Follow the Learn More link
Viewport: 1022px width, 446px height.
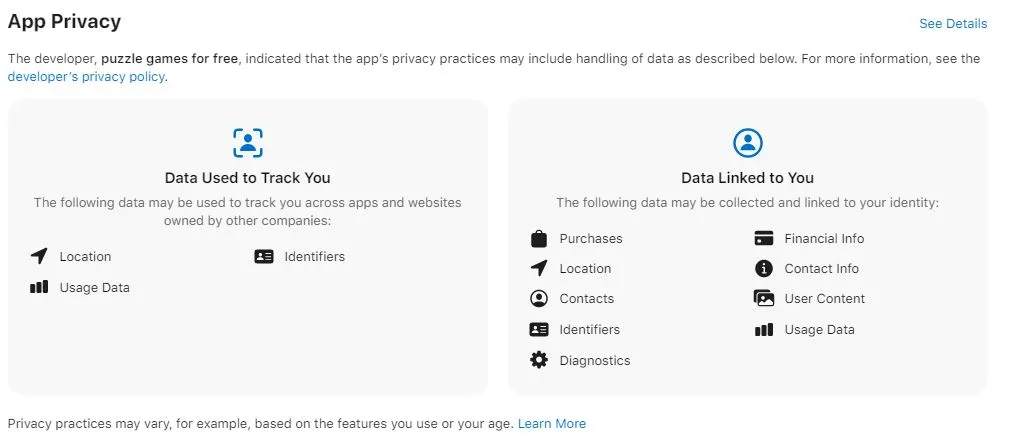point(551,424)
